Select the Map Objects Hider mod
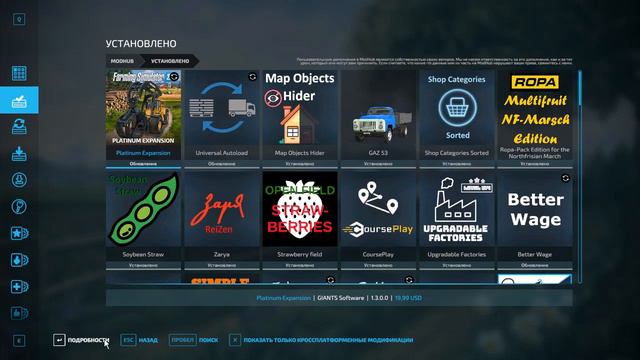 (300, 119)
